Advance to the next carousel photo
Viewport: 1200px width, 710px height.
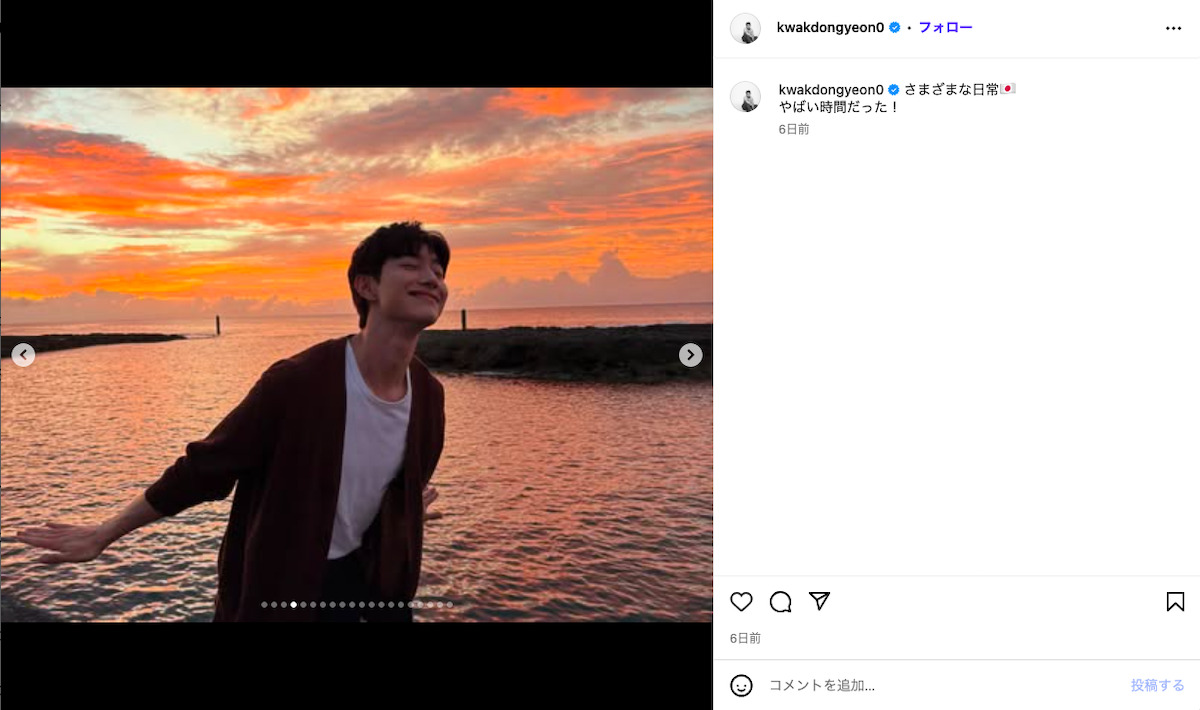coord(690,354)
